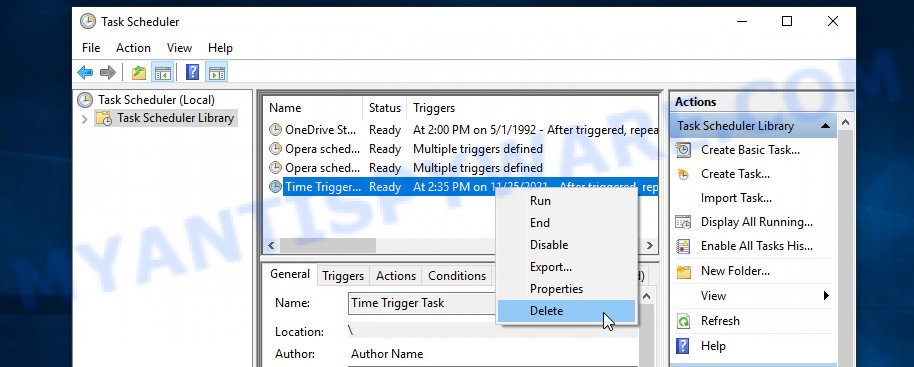Image resolution: width=914 pixels, height=367 pixels.
Task: Switch to the Actions tab
Action: [x=396, y=276]
